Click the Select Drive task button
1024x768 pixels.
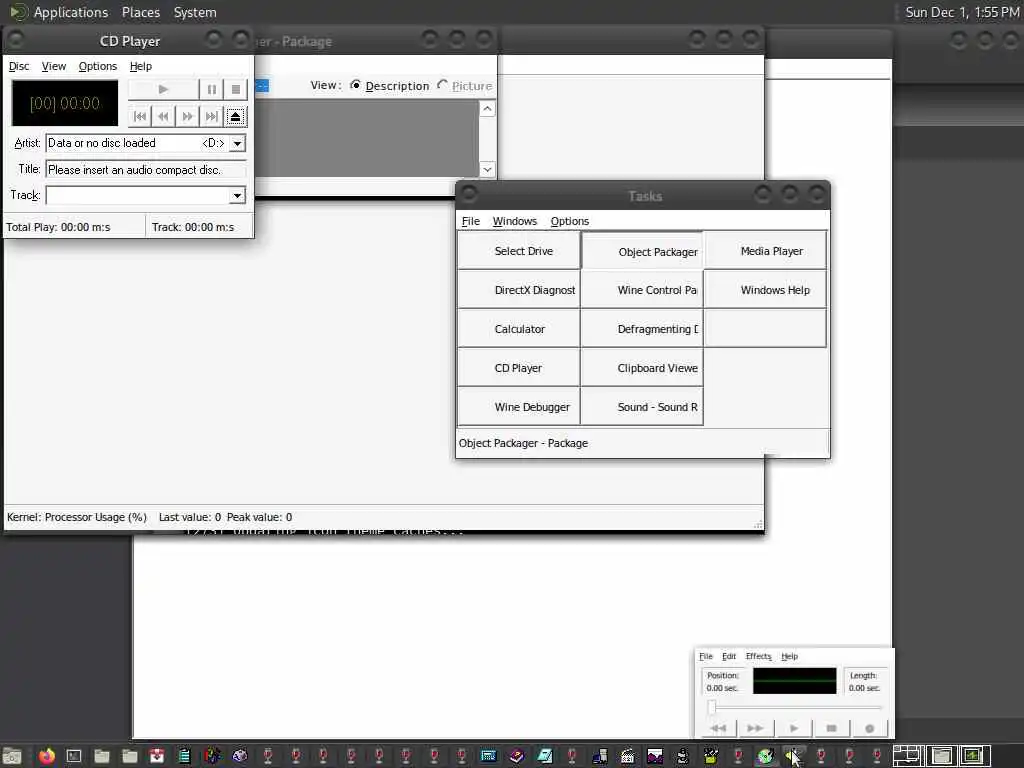pyautogui.click(x=519, y=251)
